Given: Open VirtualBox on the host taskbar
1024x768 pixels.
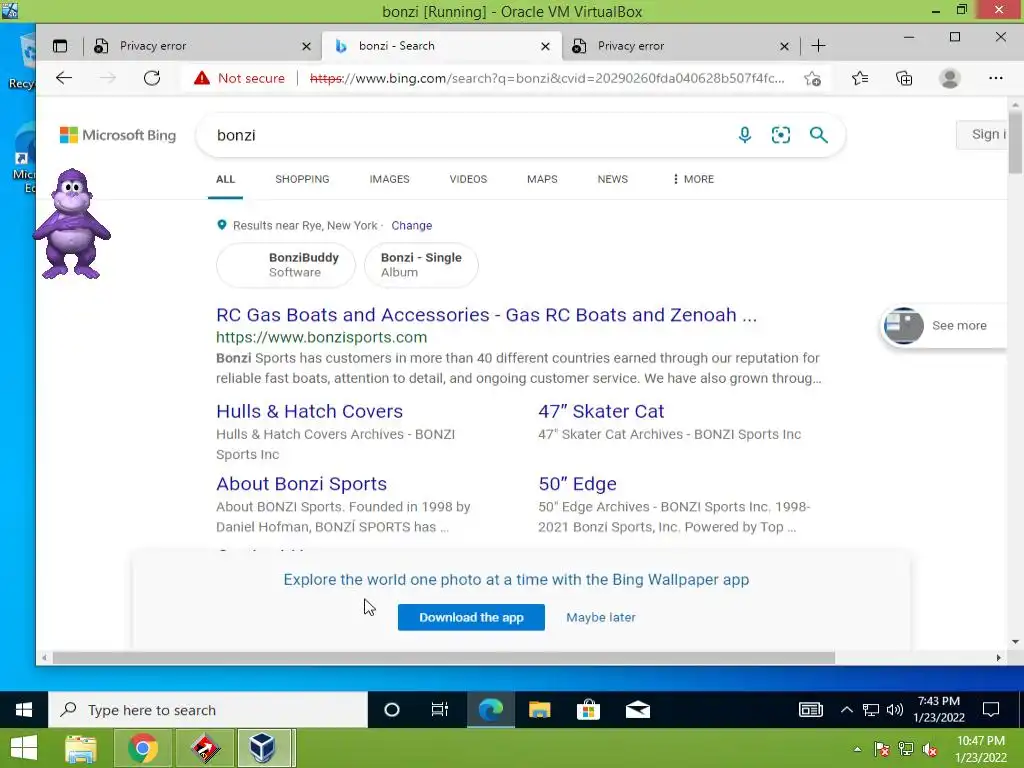Looking at the screenshot, I should (x=263, y=748).
